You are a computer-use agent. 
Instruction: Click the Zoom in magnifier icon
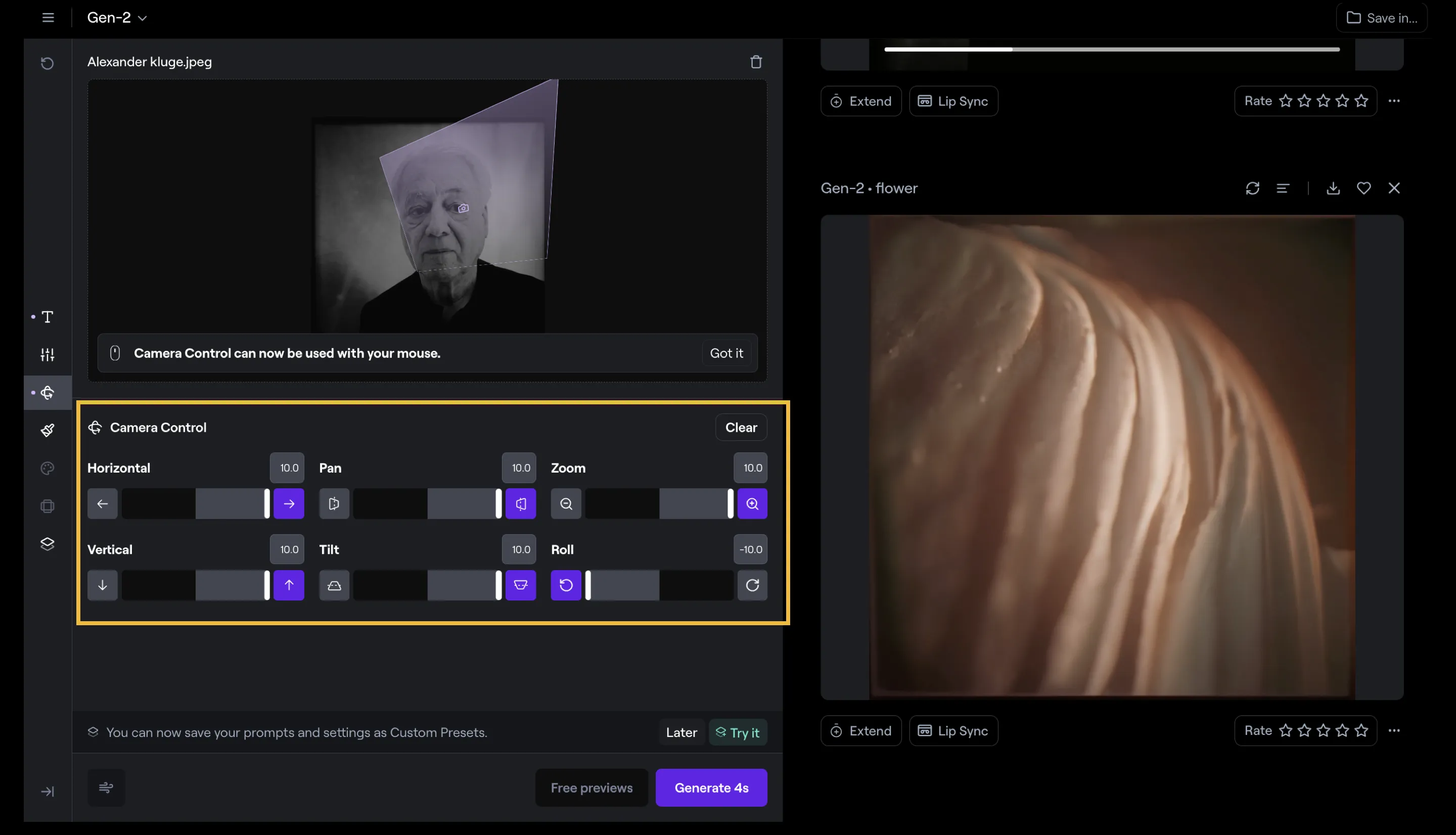tap(752, 503)
